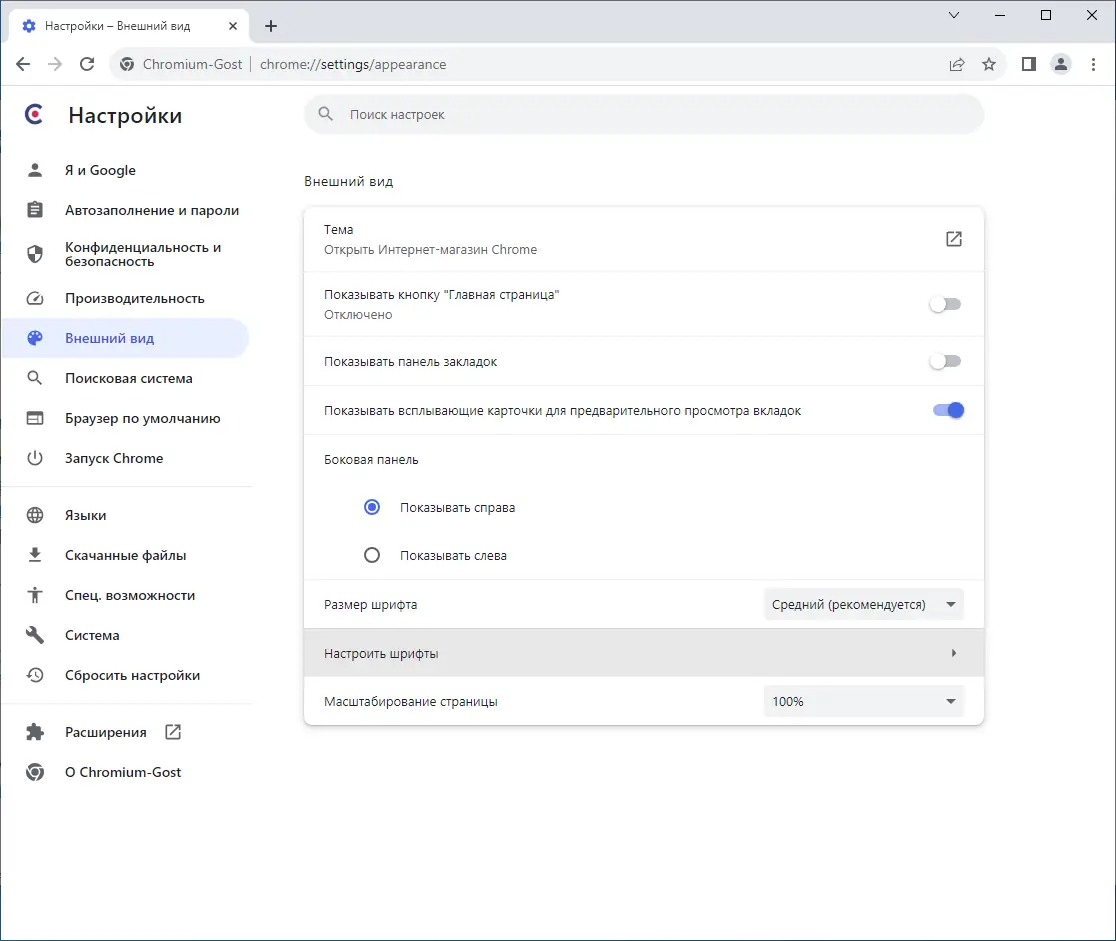This screenshot has width=1116, height=941.
Task: Open the page zoom 100% dropdown
Action: point(863,701)
